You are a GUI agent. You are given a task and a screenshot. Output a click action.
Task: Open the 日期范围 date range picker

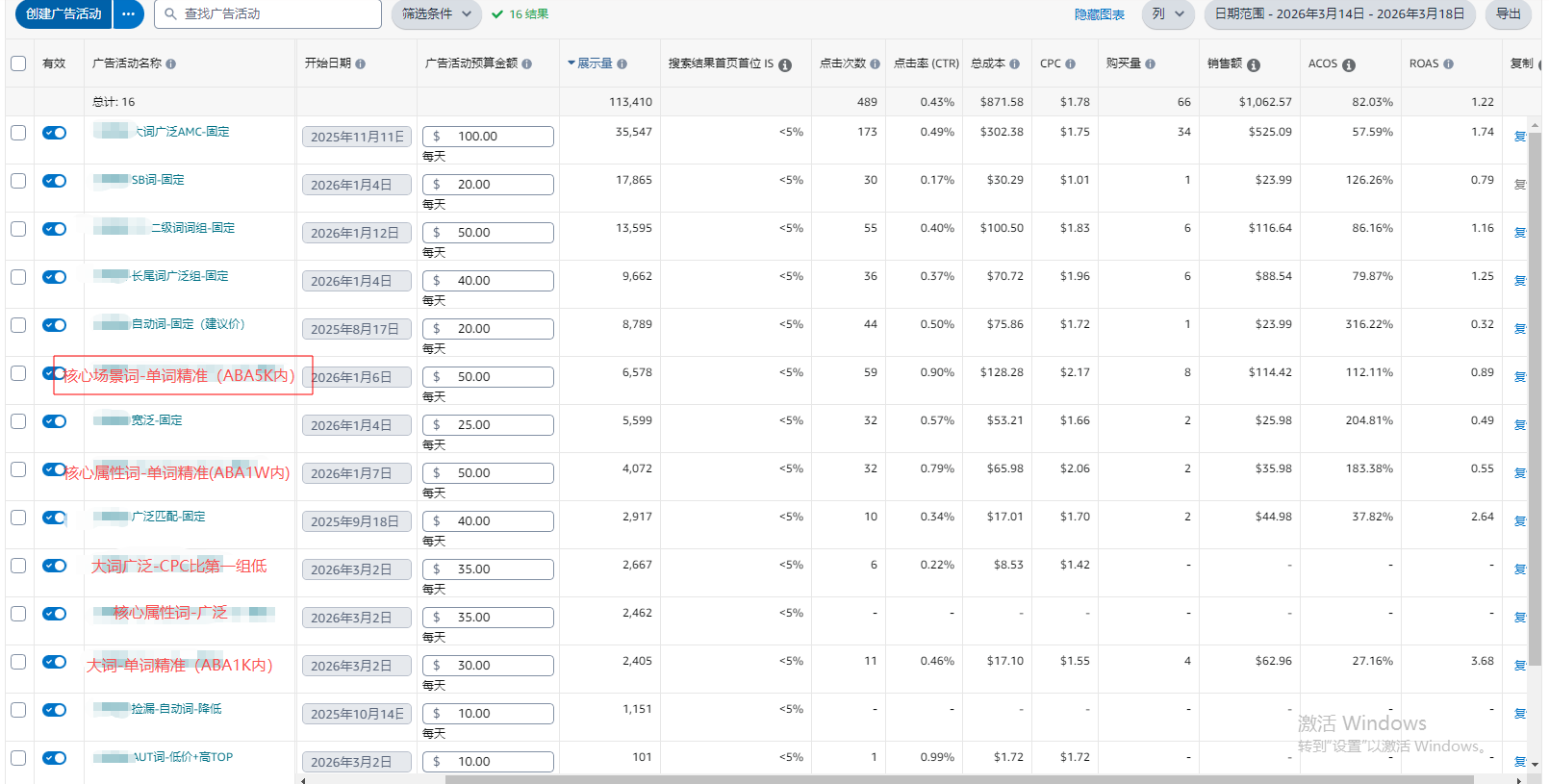tap(1339, 14)
